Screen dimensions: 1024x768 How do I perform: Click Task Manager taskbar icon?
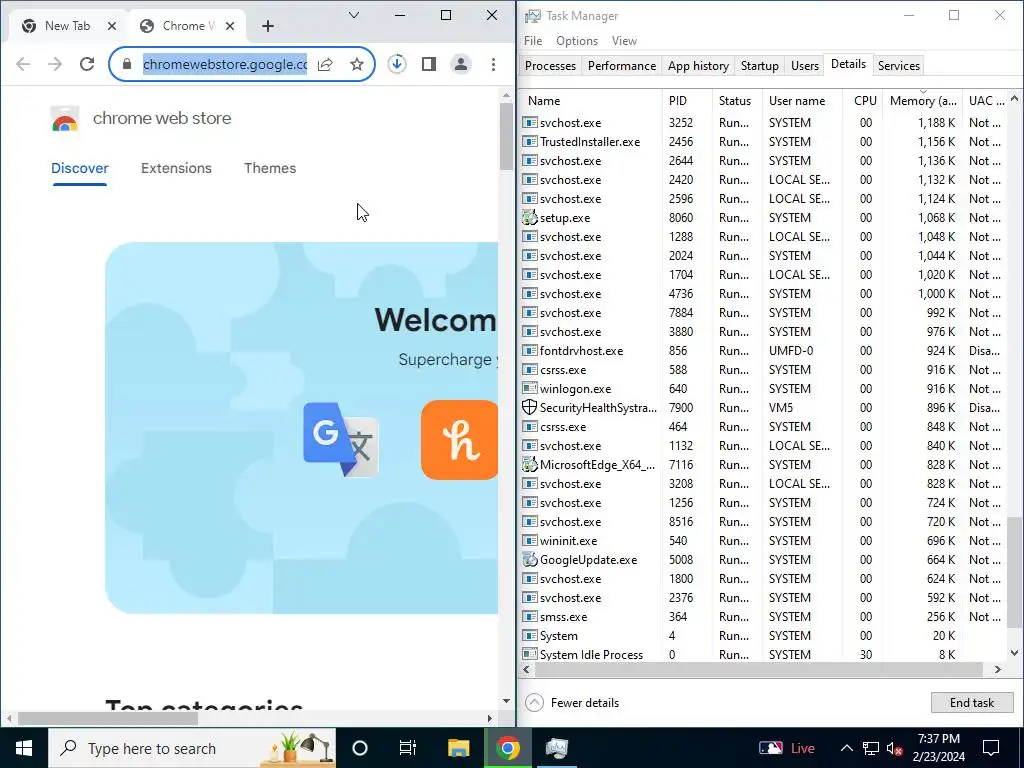pos(557,748)
